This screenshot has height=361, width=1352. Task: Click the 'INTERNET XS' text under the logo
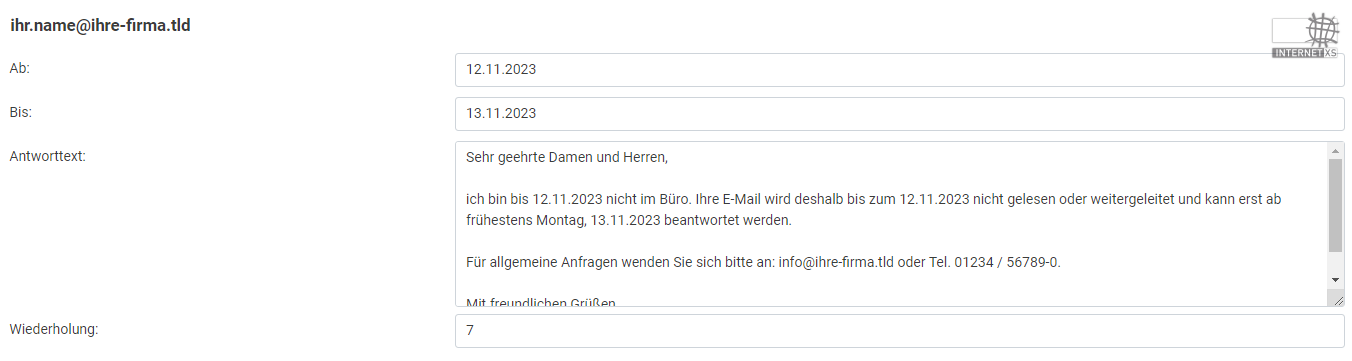pos(1305,52)
